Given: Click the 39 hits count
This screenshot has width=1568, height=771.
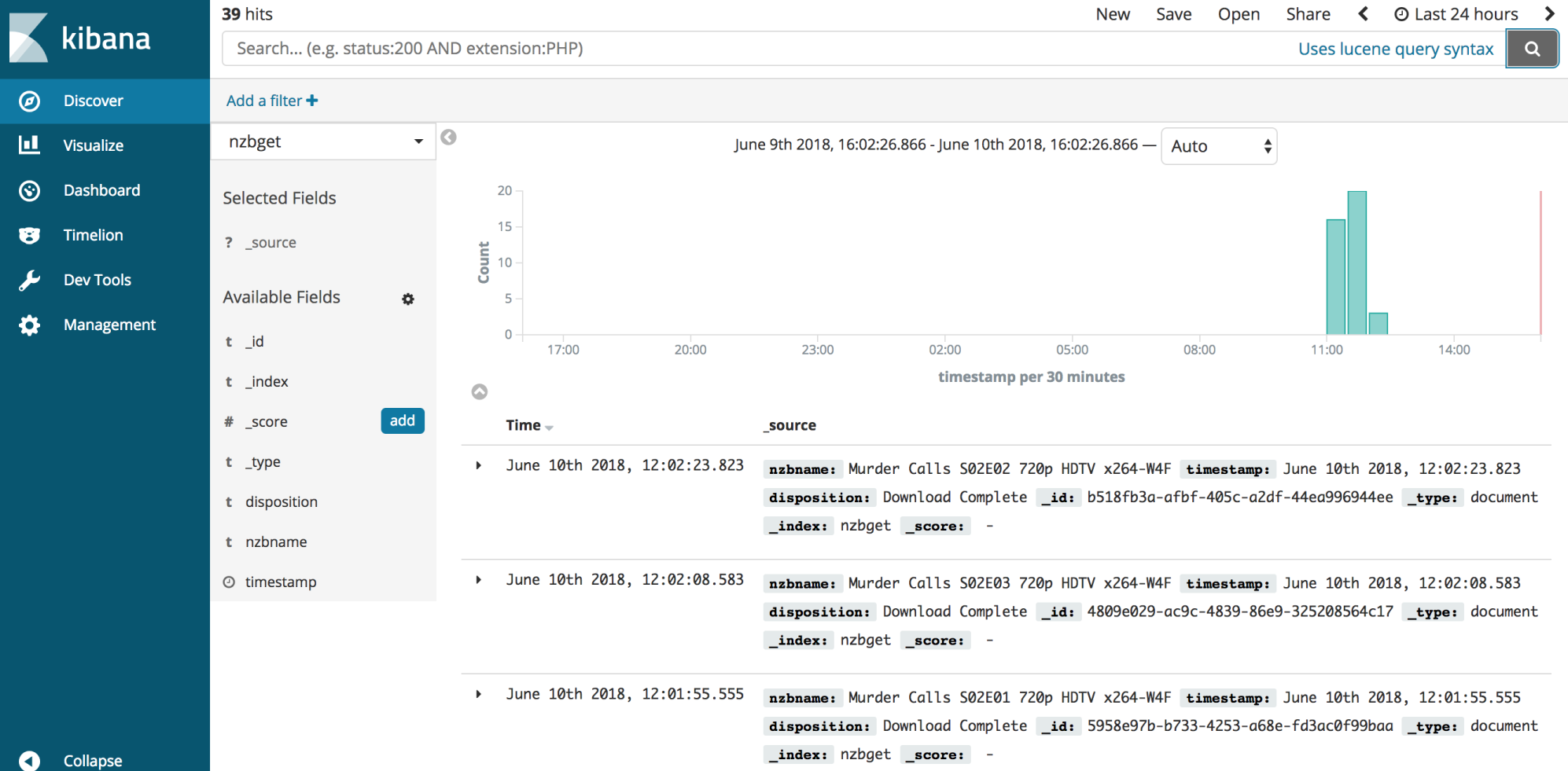Looking at the screenshot, I should pyautogui.click(x=247, y=14).
